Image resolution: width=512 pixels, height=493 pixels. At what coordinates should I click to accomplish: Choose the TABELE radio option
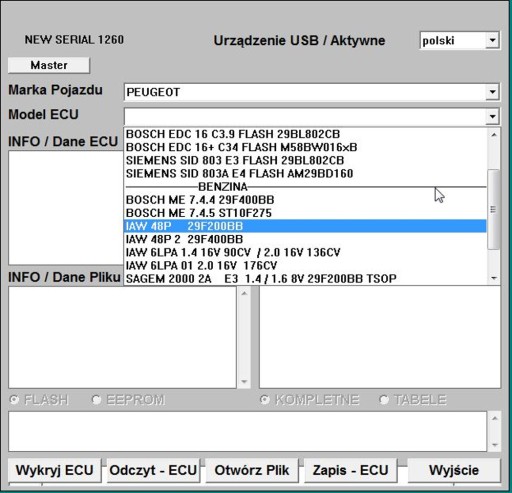click(x=384, y=399)
